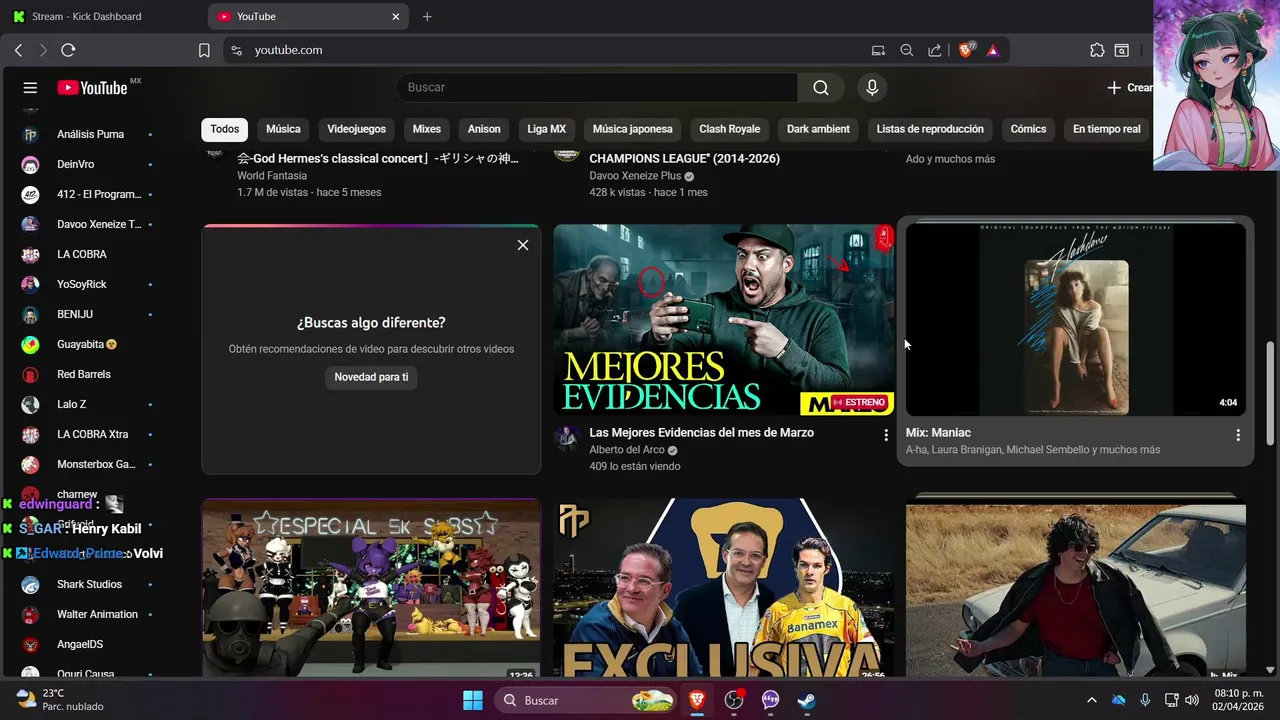Viewport: 1280px width, 720px height.
Task: Open a new browser tab with plus
Action: (427, 16)
